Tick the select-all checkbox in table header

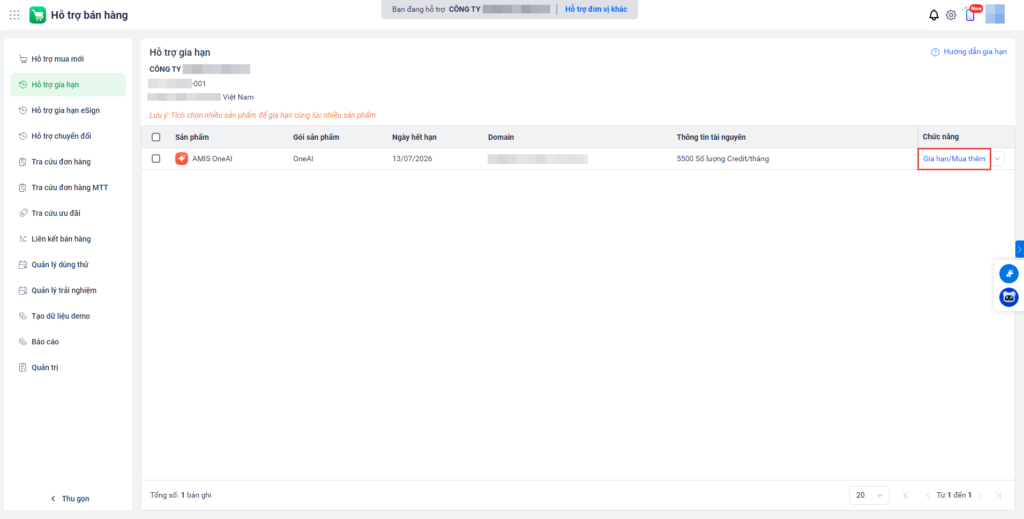(x=155, y=137)
